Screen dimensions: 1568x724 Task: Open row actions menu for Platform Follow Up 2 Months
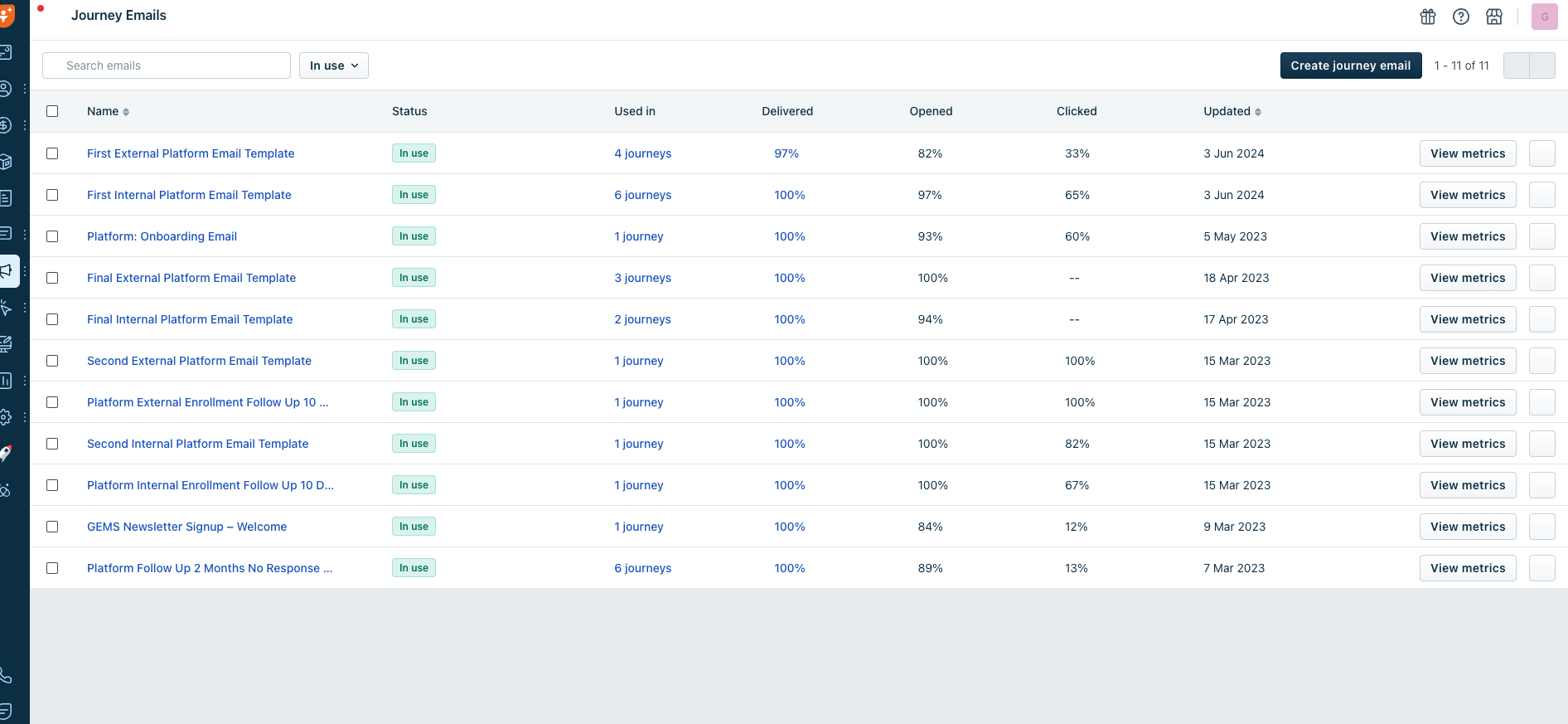[1541, 568]
